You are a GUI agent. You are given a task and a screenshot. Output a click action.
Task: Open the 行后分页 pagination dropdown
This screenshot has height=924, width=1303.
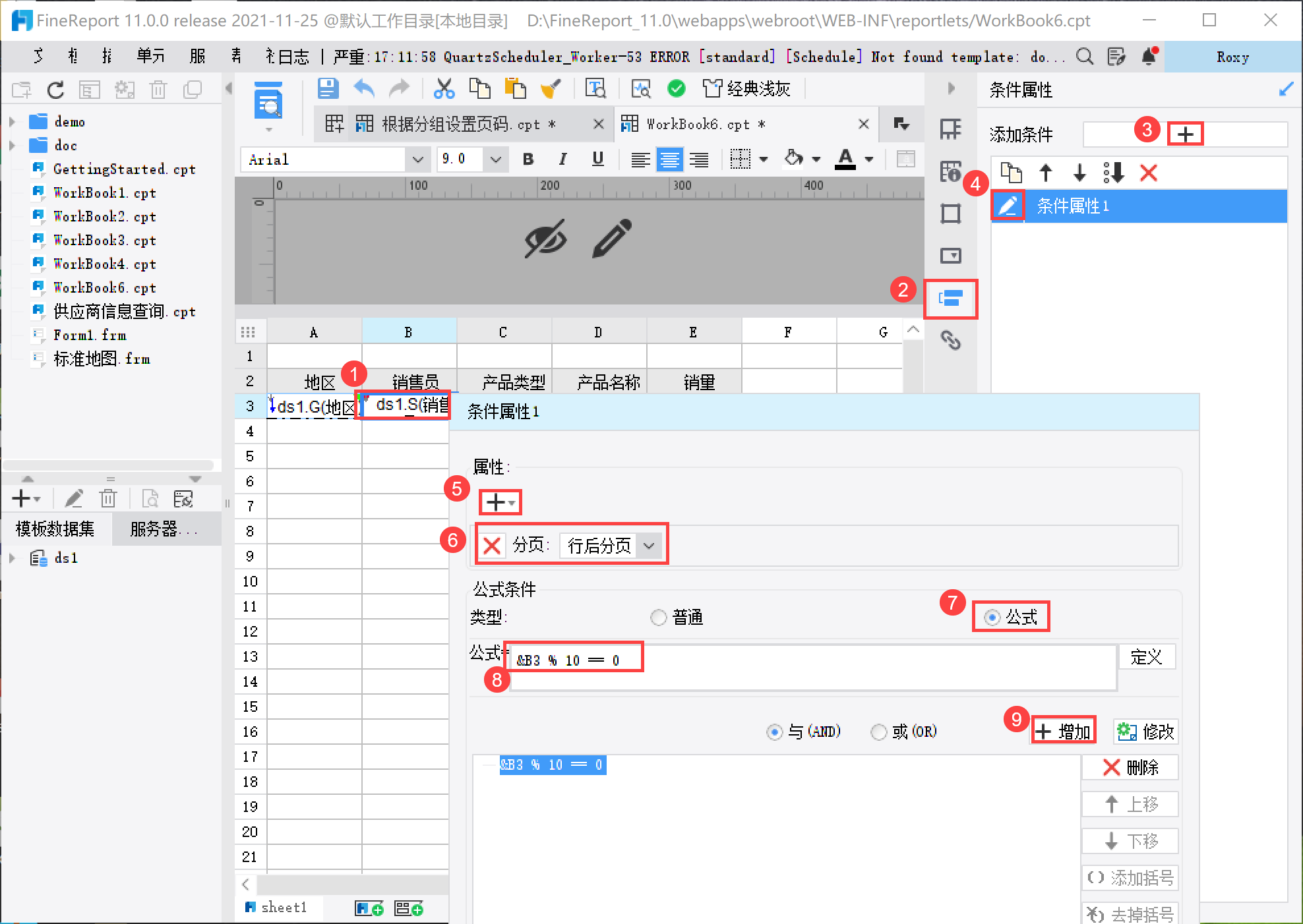(610, 546)
